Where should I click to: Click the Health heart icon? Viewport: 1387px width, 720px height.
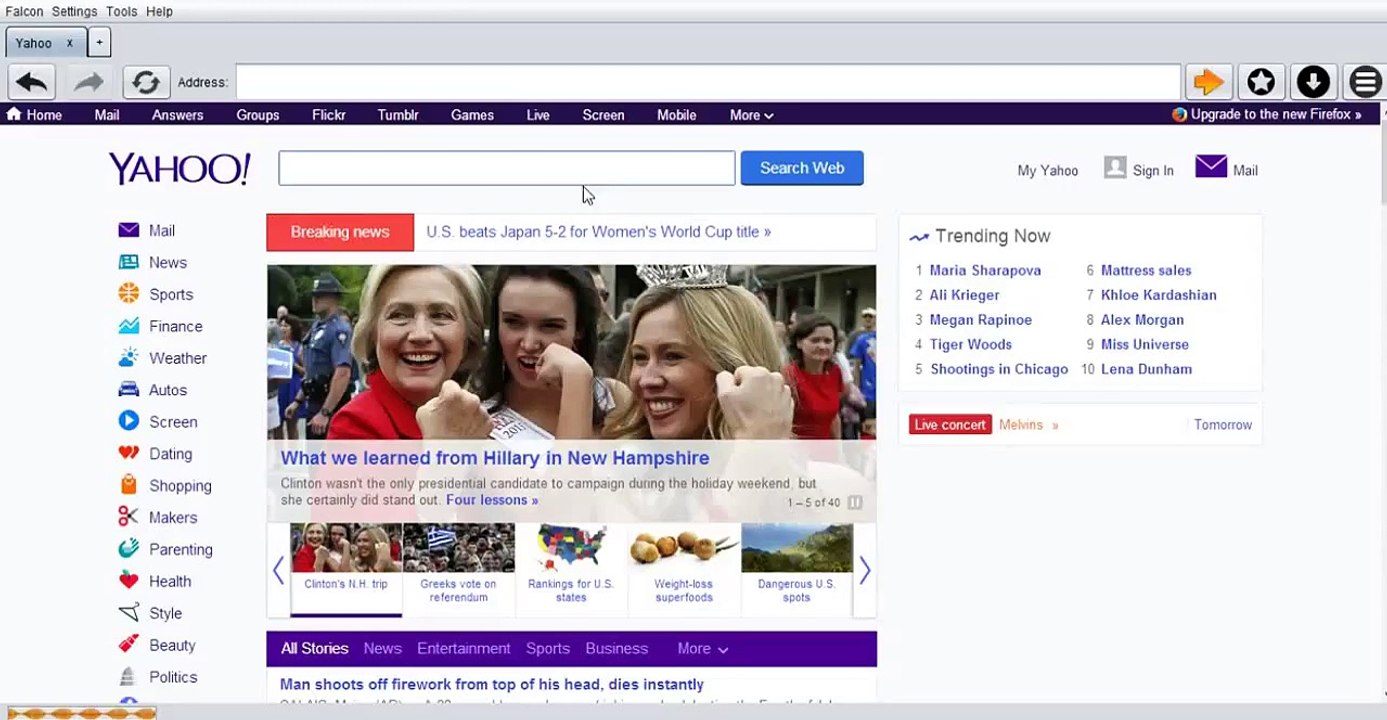128,581
